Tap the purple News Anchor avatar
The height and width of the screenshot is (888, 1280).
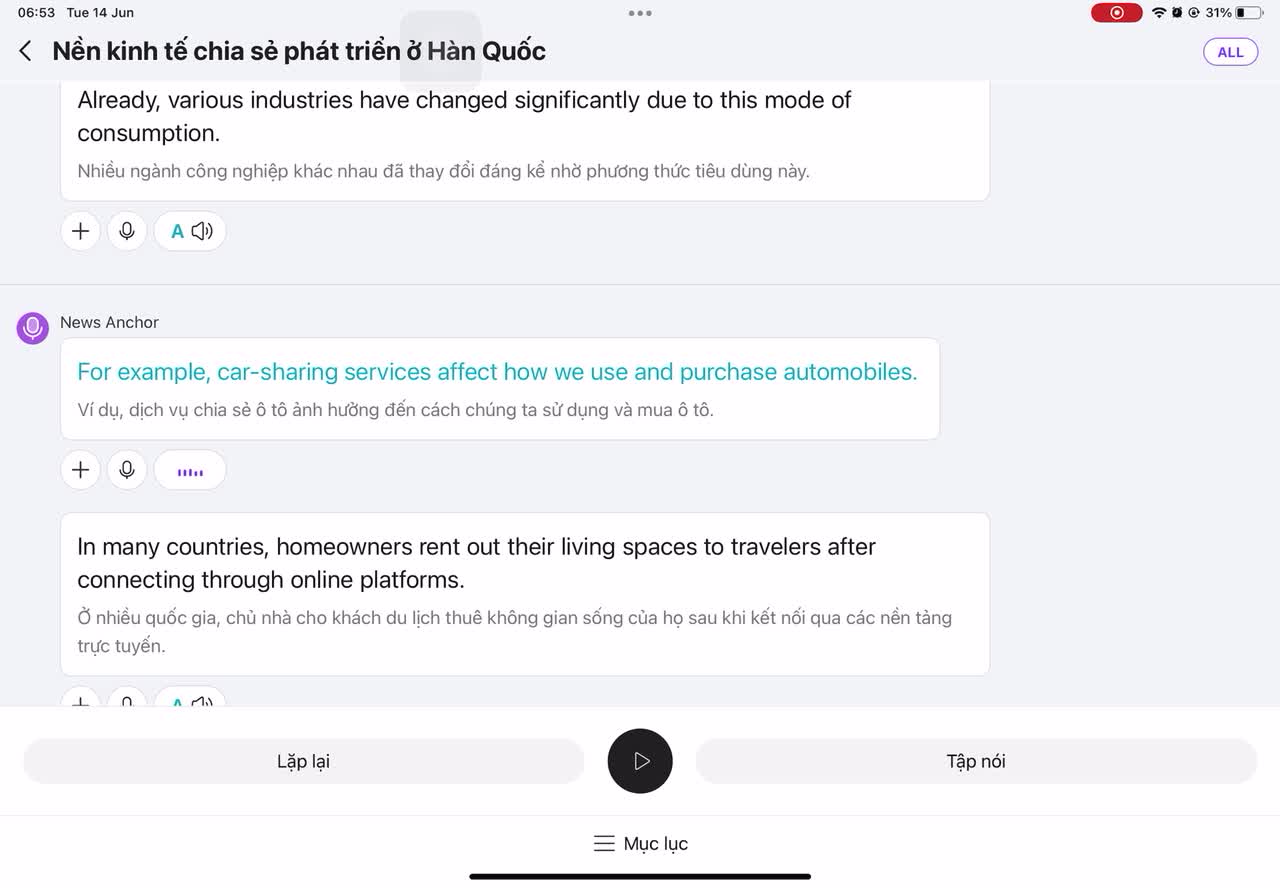pyautogui.click(x=33, y=327)
